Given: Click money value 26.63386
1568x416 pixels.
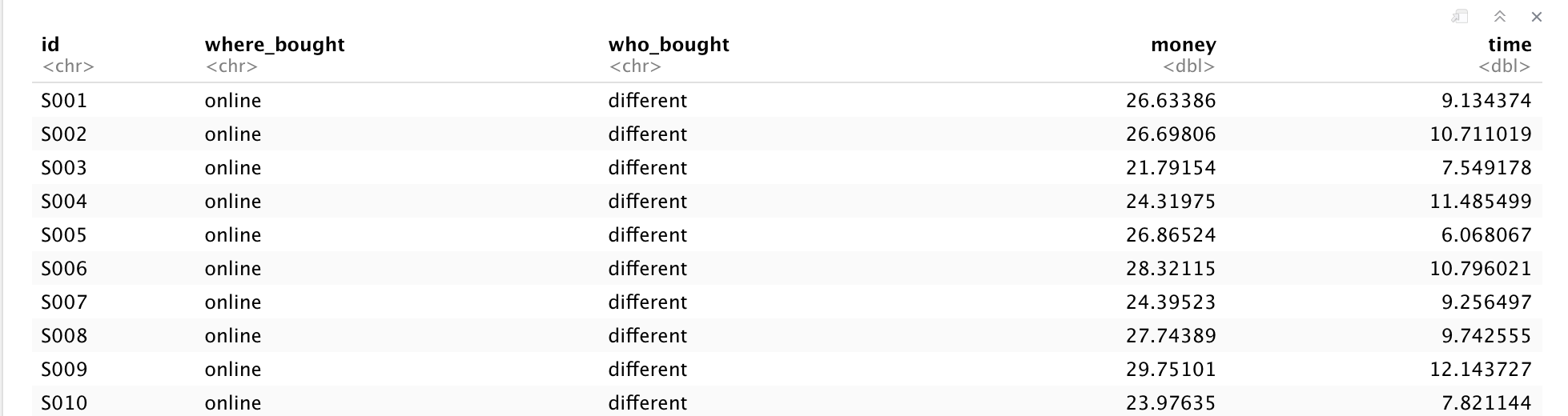Looking at the screenshot, I should coord(1171,101).
